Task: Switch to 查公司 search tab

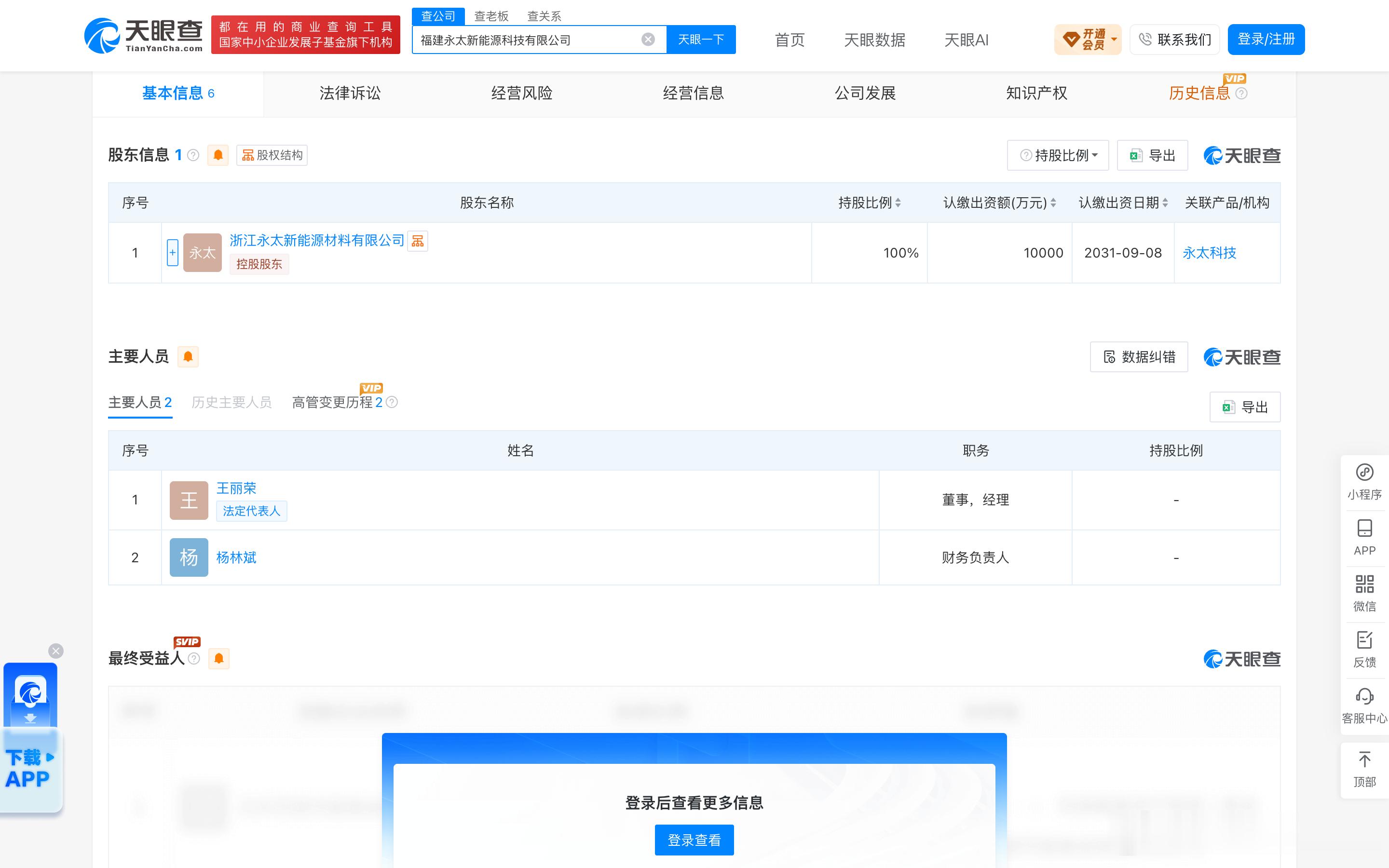Action: pos(438,16)
